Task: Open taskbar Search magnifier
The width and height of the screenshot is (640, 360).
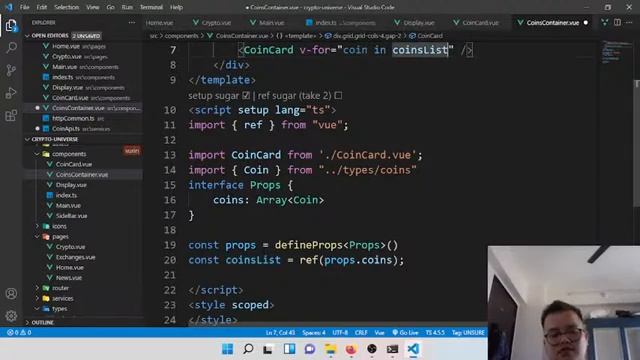Action: click(x=248, y=349)
